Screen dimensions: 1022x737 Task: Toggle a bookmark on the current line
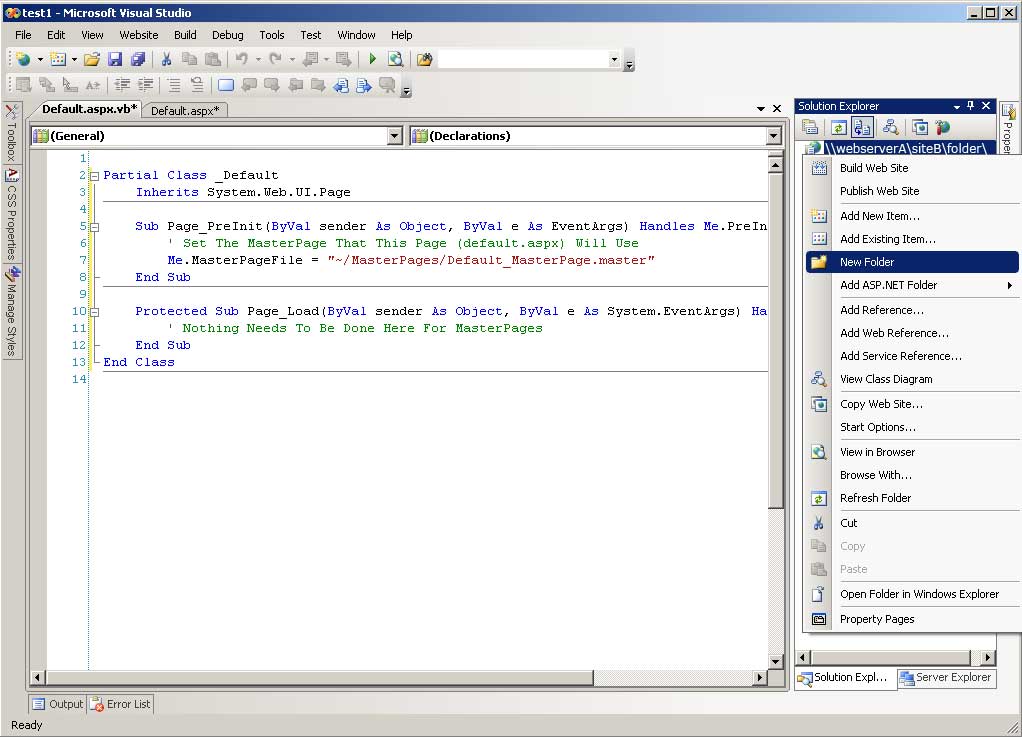[x=226, y=85]
